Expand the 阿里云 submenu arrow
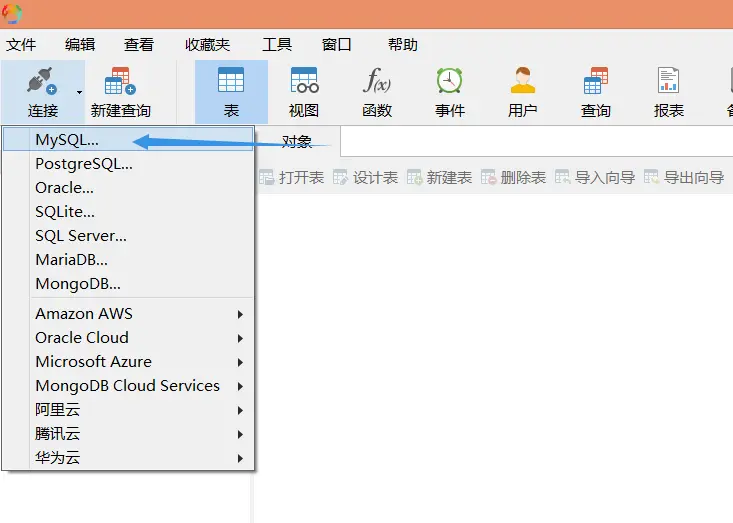The image size is (733, 523). (240, 410)
